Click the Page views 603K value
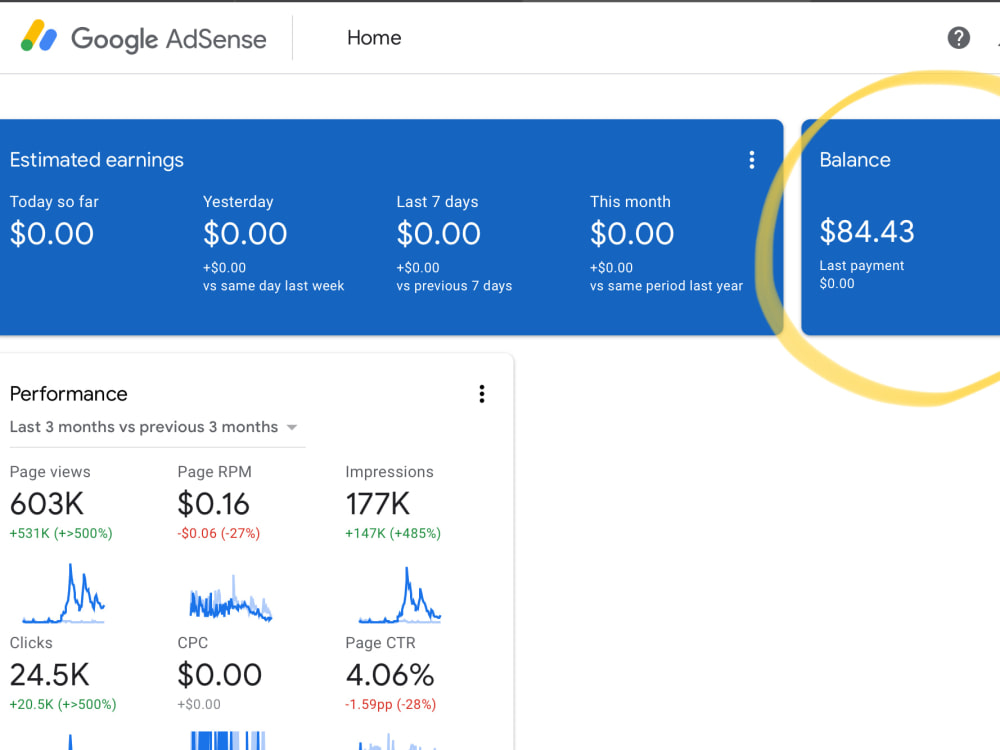 [x=47, y=504]
